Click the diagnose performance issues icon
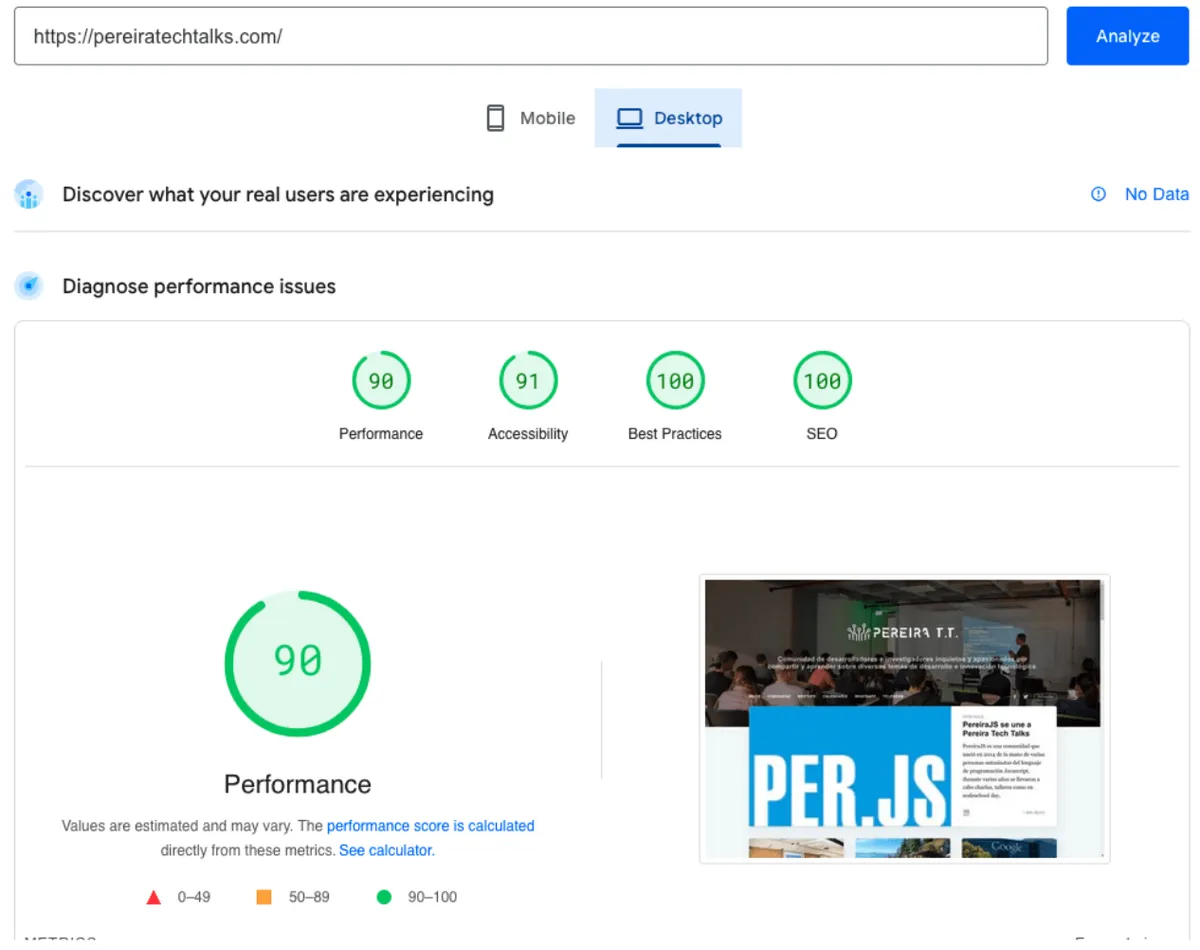1200x950 pixels. click(29, 286)
